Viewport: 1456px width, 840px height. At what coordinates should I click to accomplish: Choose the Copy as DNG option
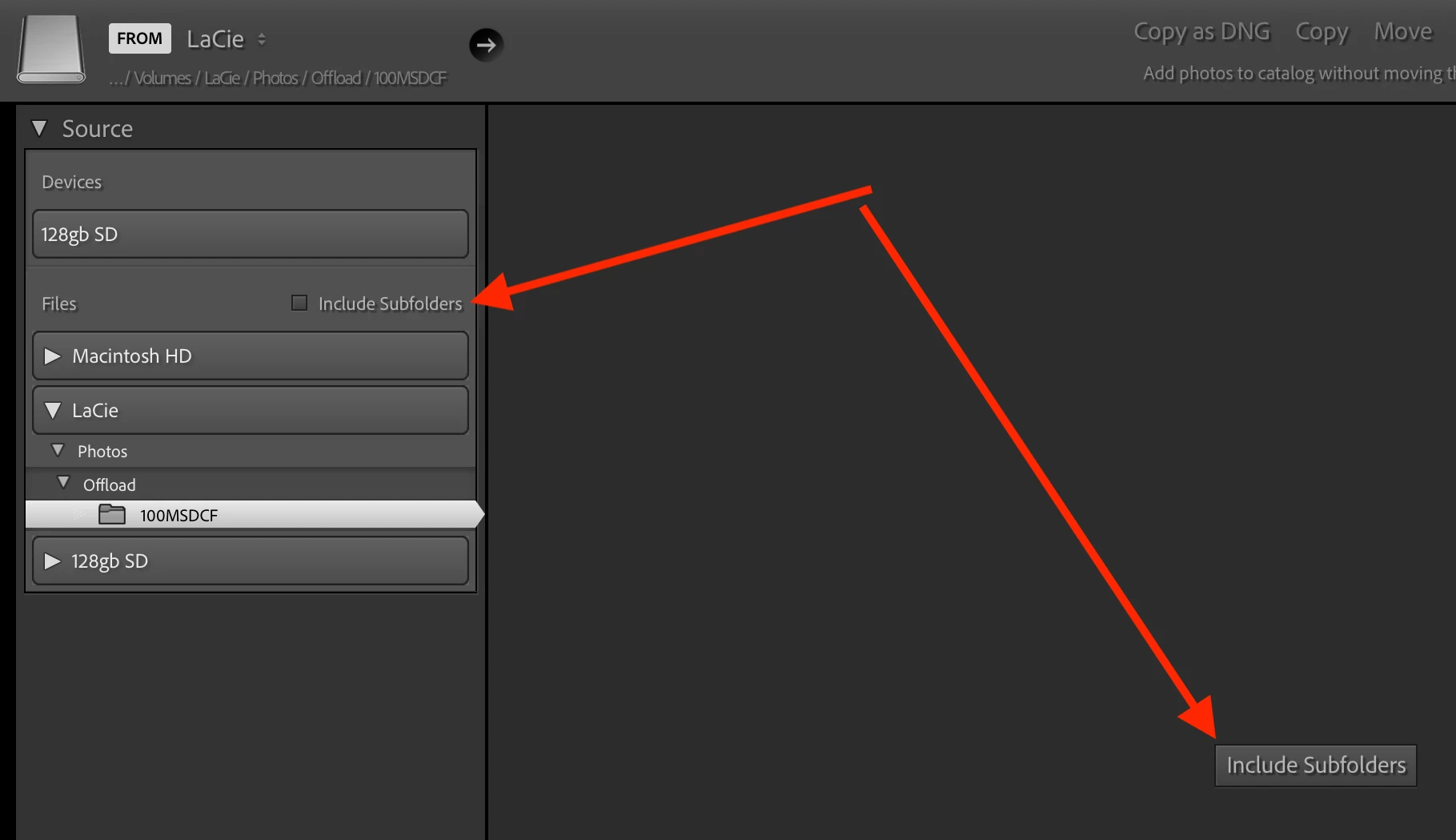coord(1201,32)
